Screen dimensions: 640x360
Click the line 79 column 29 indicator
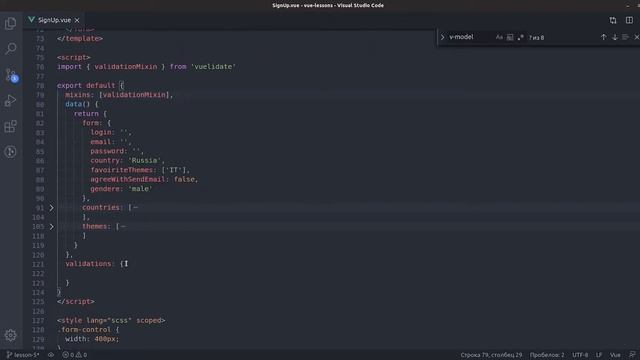(491, 355)
